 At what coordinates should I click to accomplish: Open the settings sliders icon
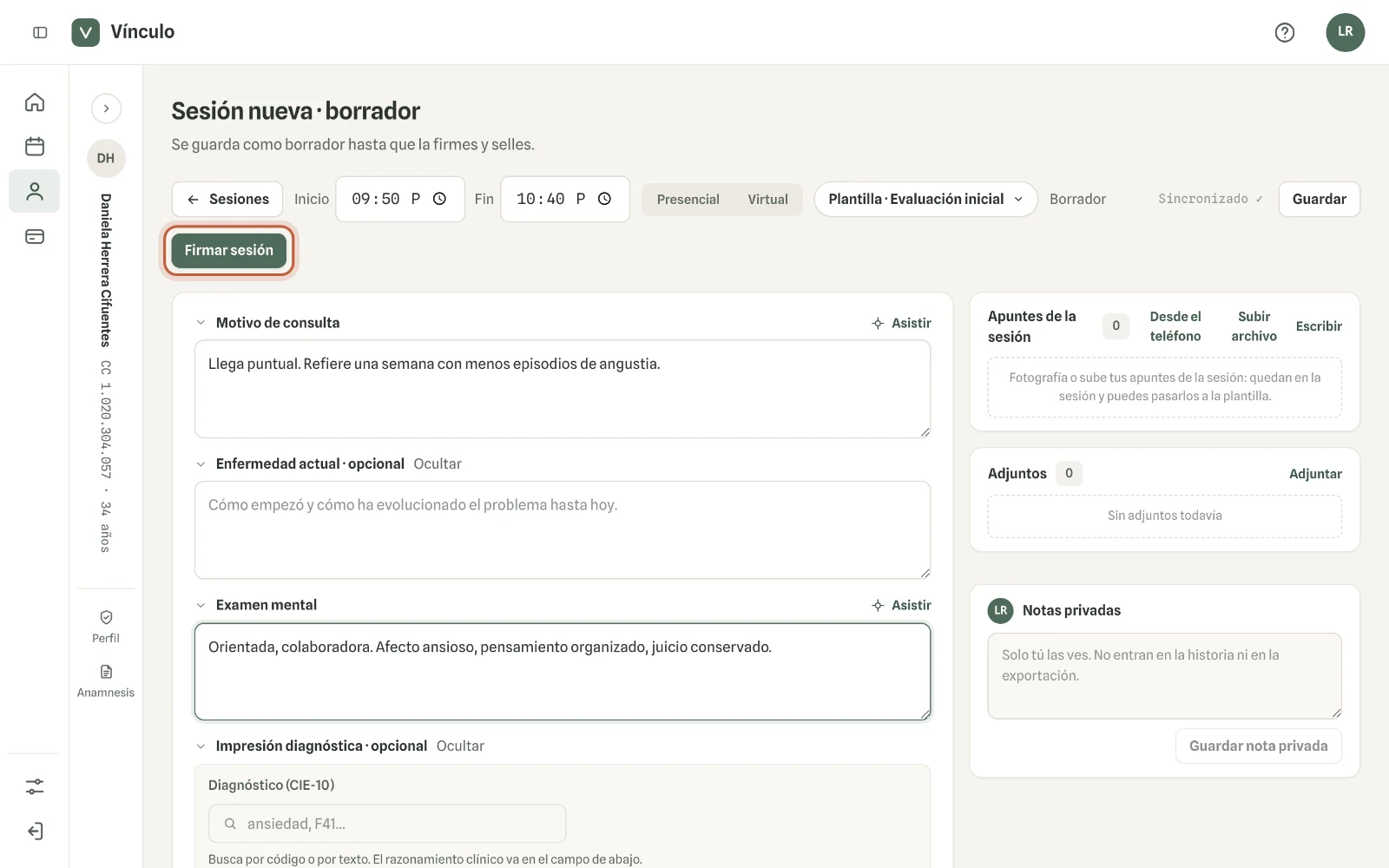click(35, 786)
